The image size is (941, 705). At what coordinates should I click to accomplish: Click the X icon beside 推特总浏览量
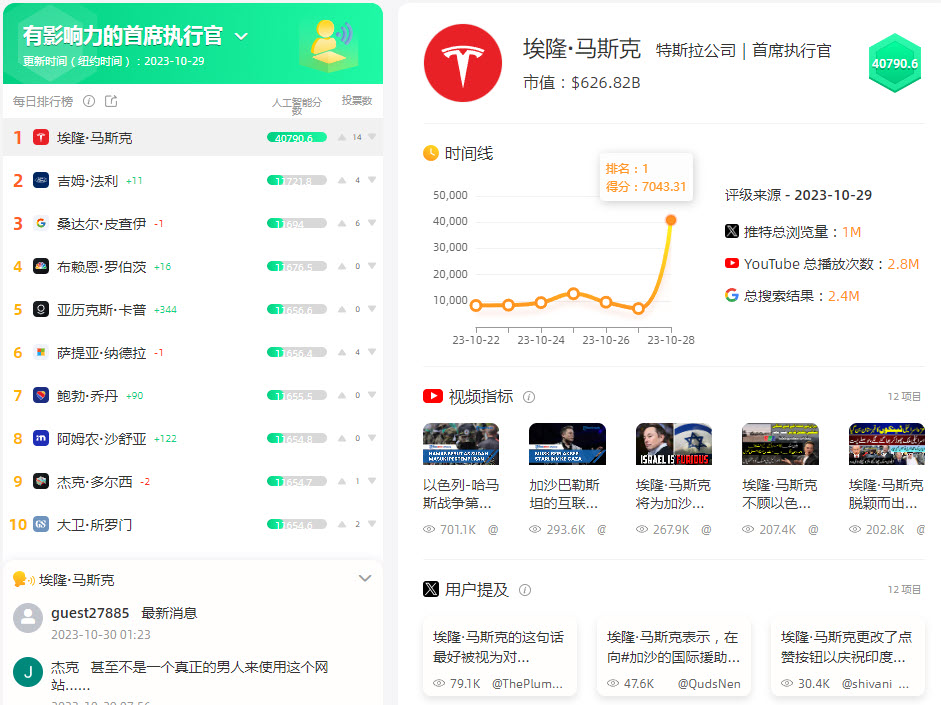[x=732, y=231]
